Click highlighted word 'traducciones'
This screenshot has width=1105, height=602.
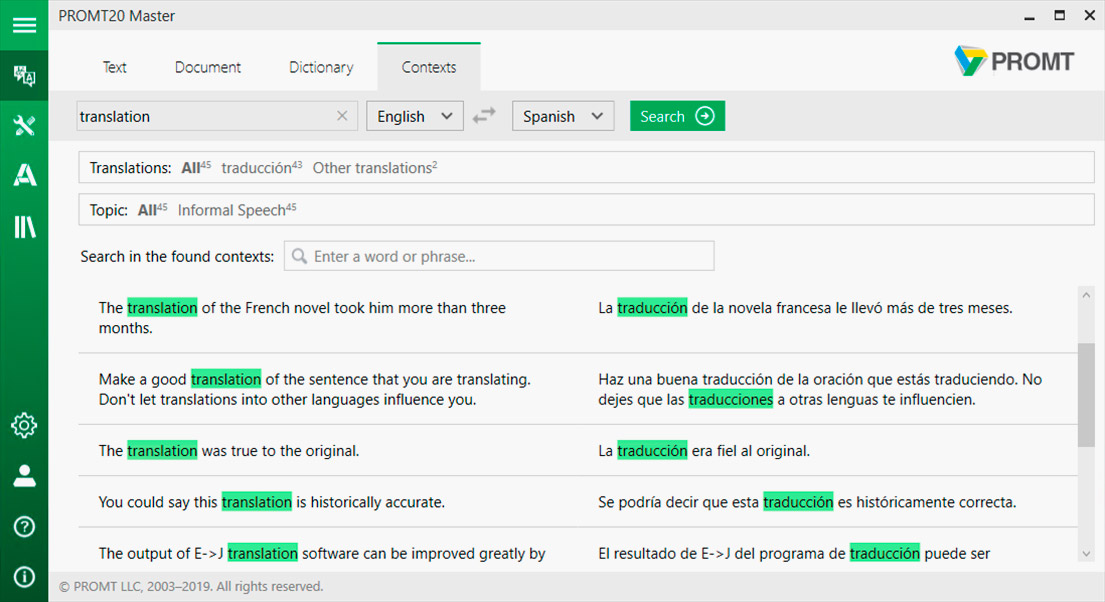[x=731, y=400]
